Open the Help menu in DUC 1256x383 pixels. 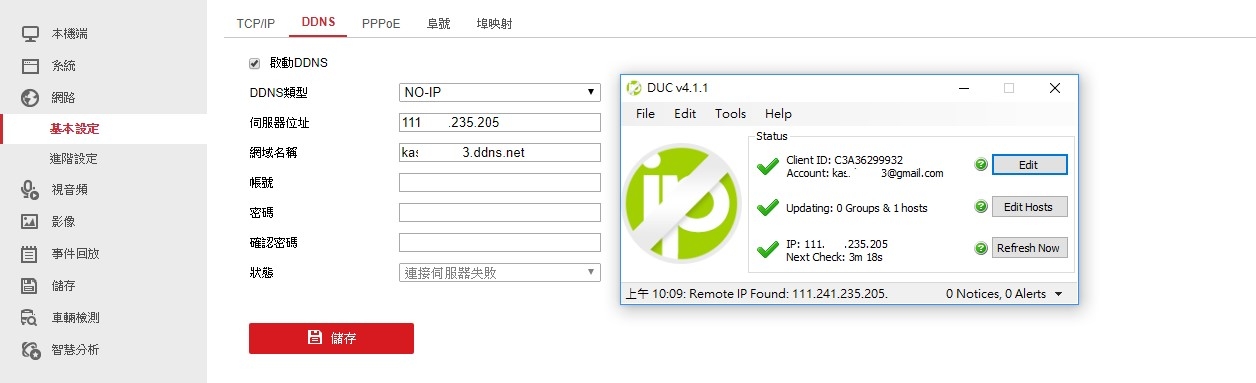[778, 114]
